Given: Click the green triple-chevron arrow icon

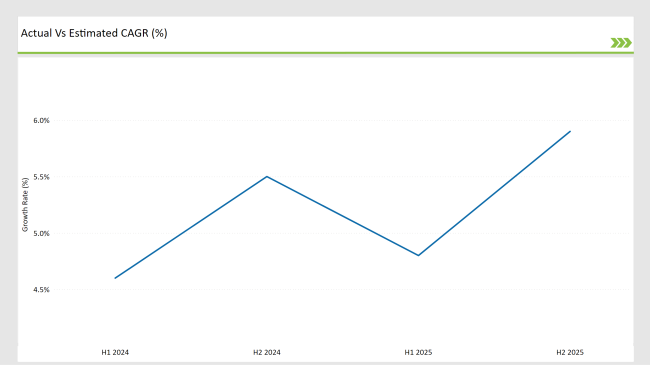Looking at the screenshot, I should point(621,43).
